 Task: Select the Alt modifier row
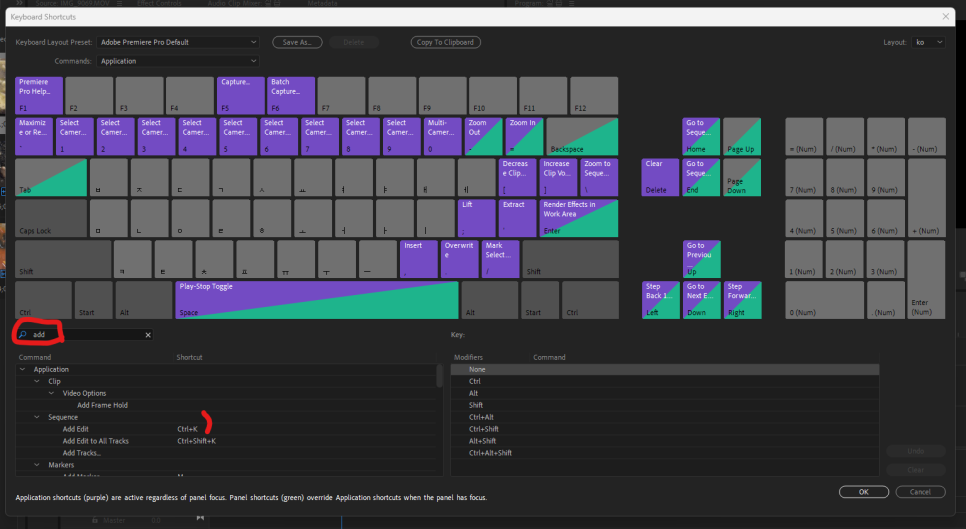[665, 393]
